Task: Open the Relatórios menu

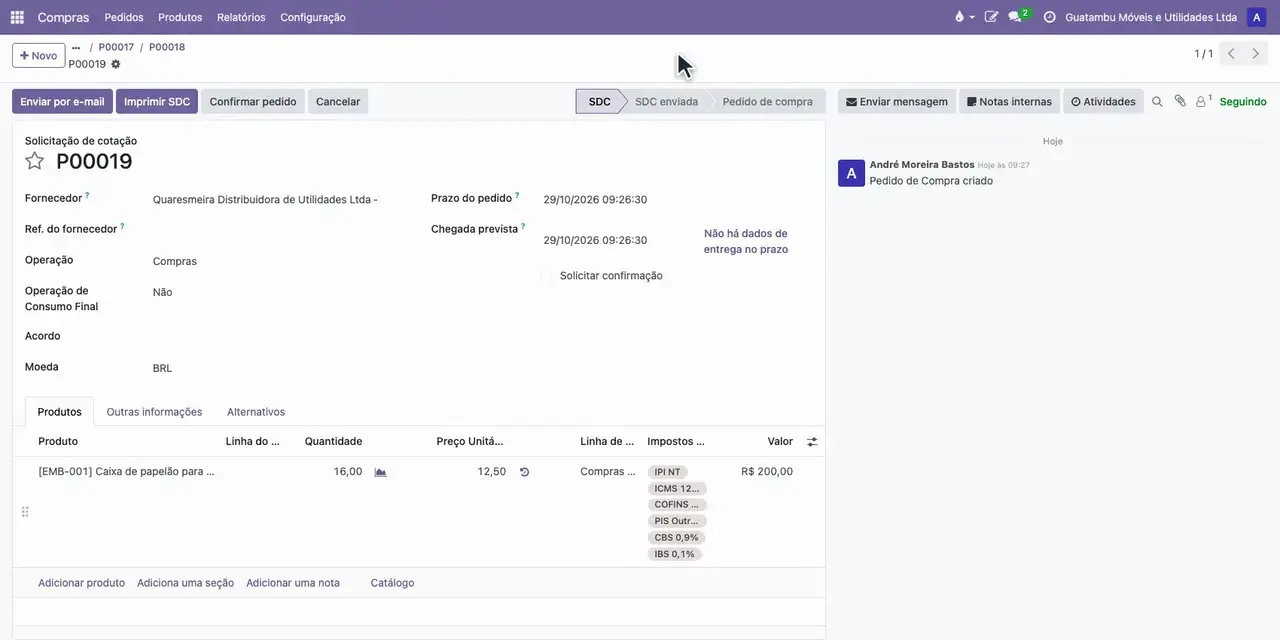Action: click(241, 17)
